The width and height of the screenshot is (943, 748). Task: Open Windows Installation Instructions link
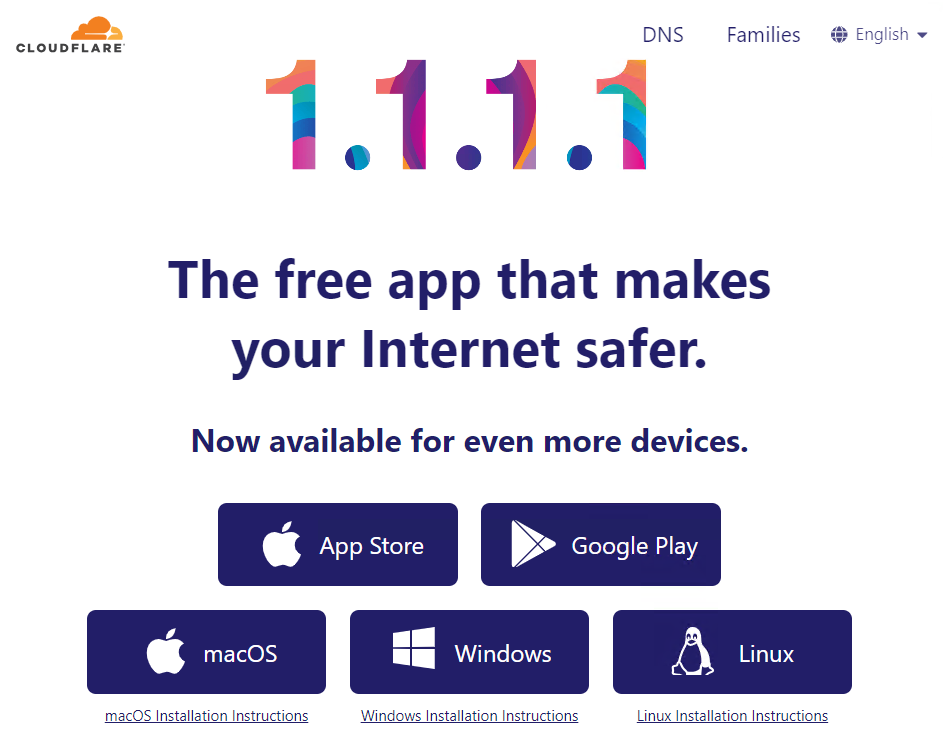coord(469,716)
